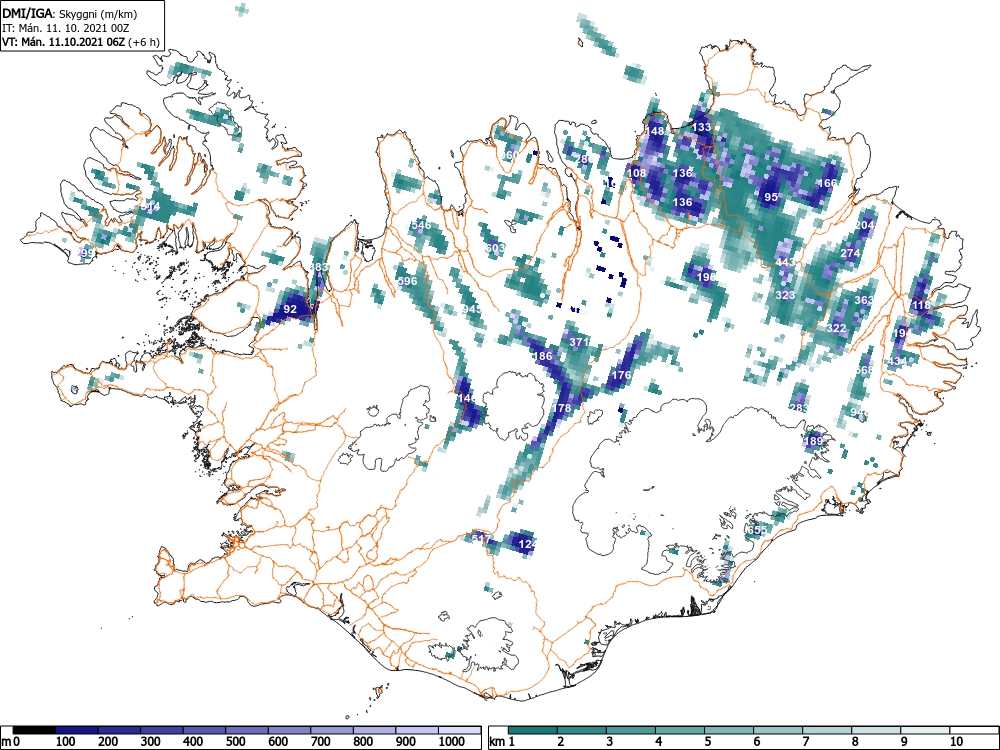This screenshot has height=750, width=1000.
Task: Click the map value 189 in the southeast
Action: [x=814, y=441]
